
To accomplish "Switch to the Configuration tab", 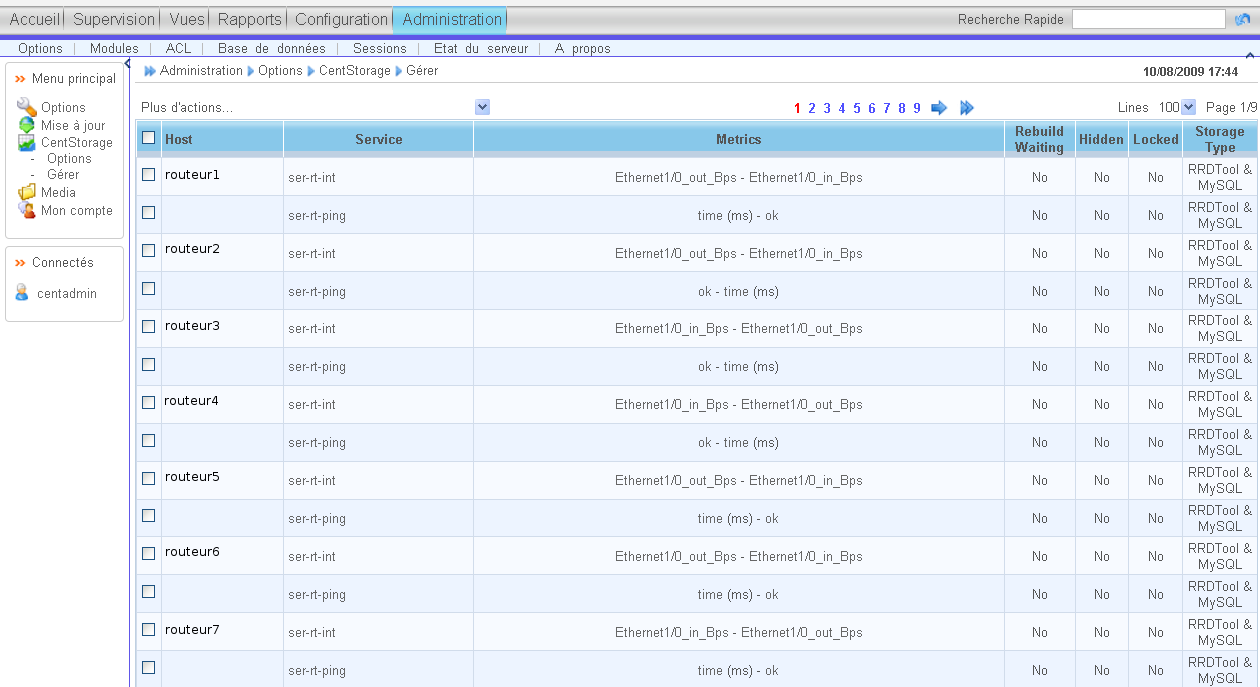I will tap(341, 19).
